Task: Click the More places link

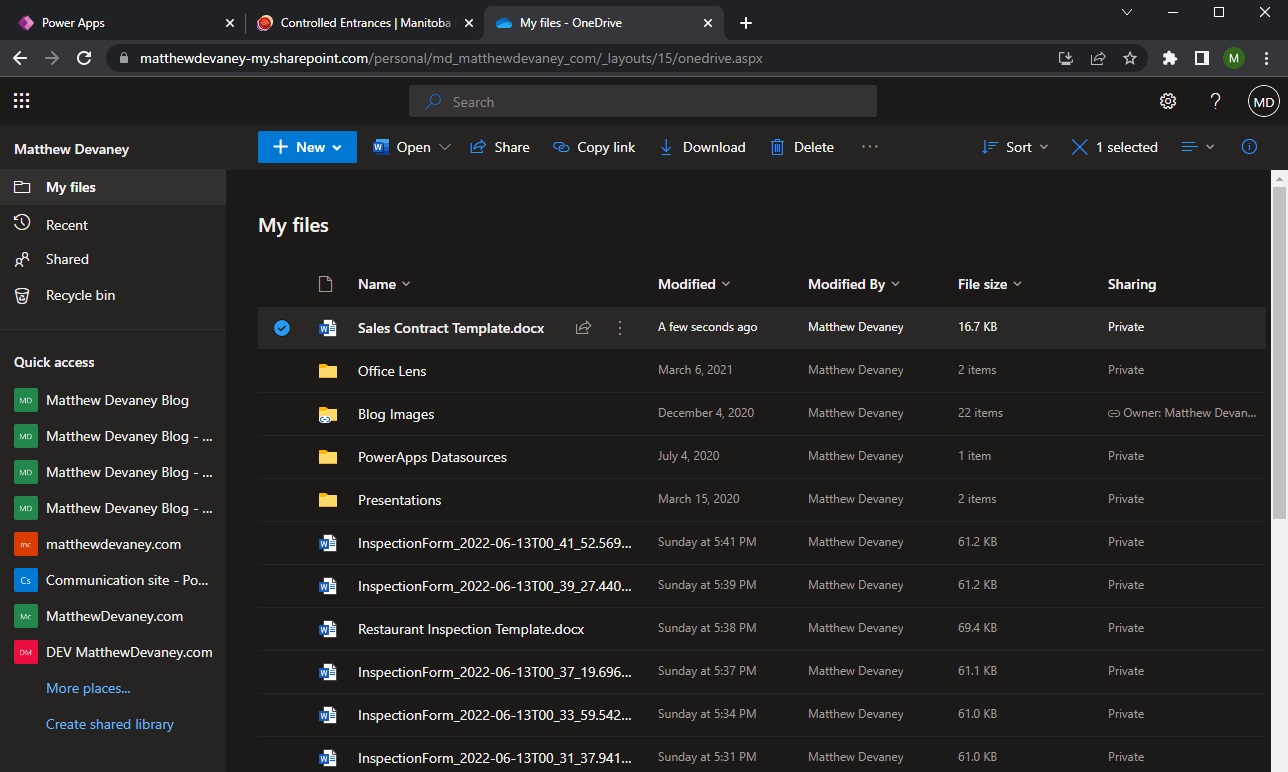Action: click(x=88, y=688)
